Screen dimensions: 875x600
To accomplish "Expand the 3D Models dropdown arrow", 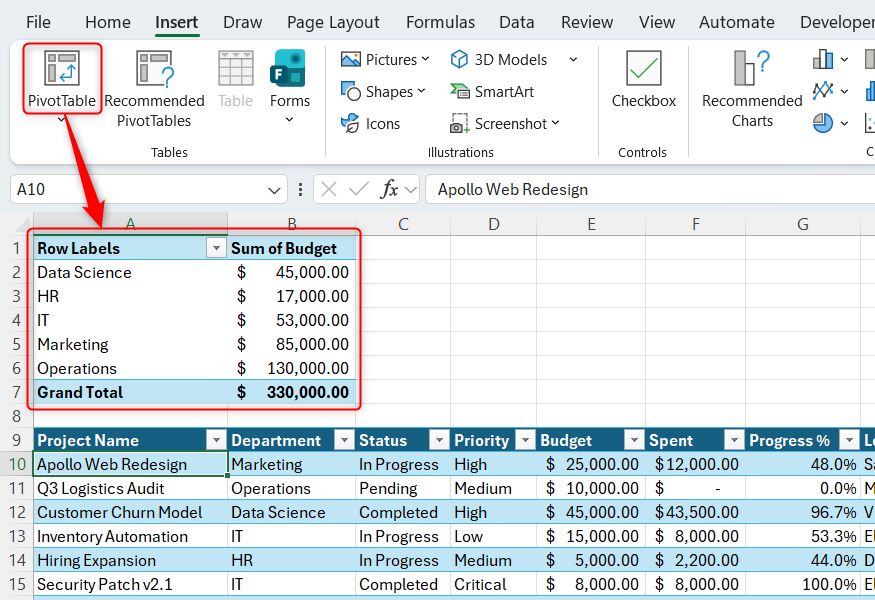I will pos(573,59).
